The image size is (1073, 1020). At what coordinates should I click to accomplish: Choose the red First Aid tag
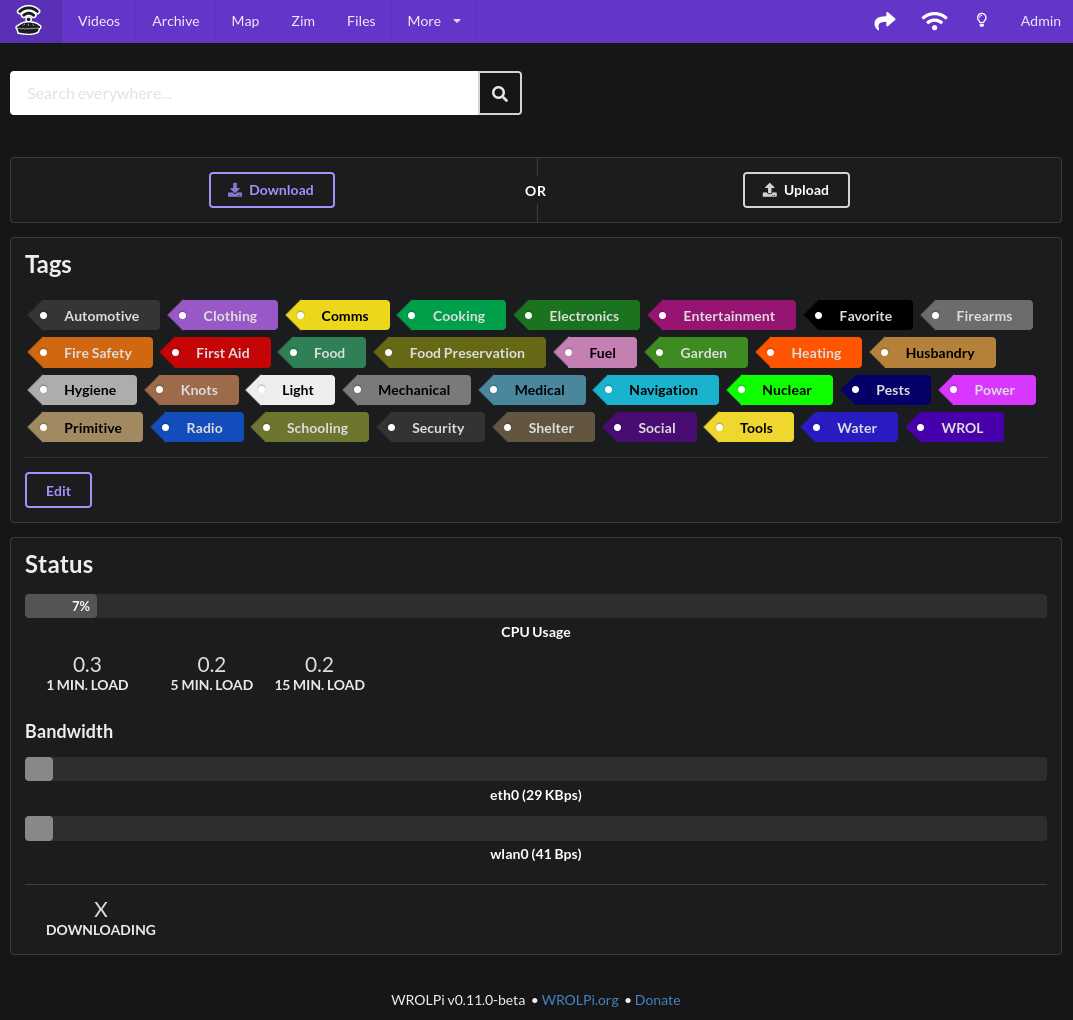tap(221, 353)
